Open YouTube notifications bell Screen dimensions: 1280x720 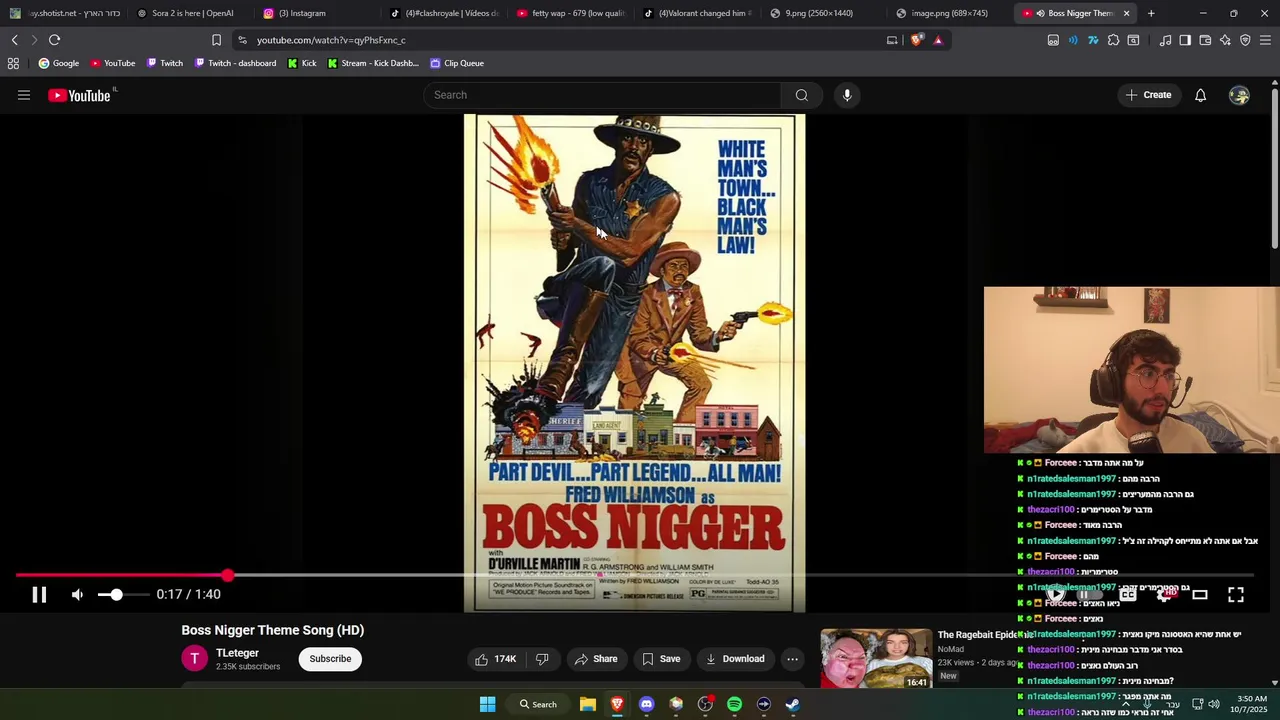coord(1200,95)
